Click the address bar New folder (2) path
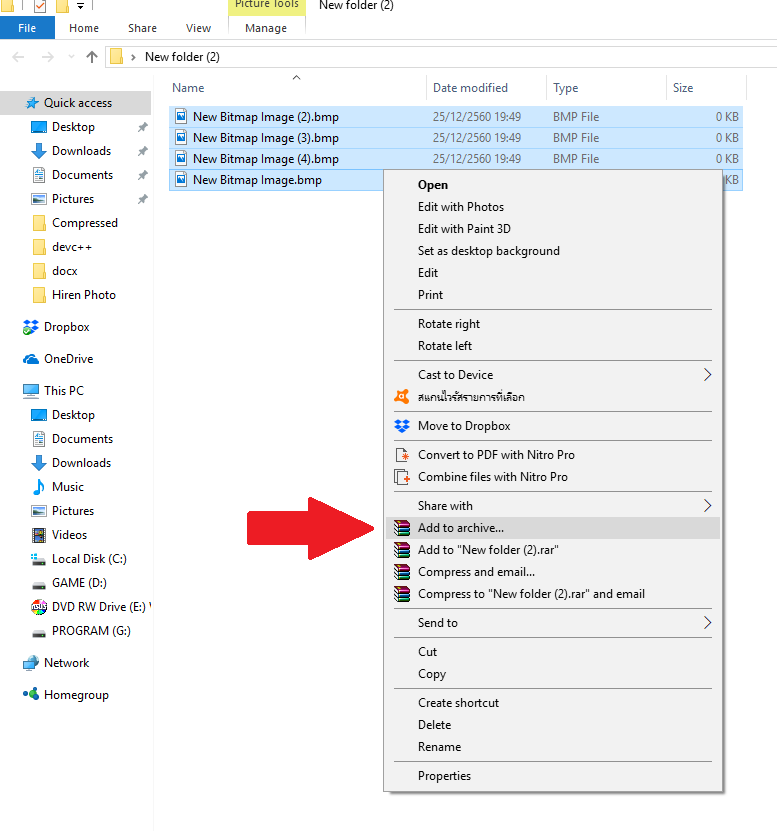Screen dimensions: 777x831 coord(182,57)
